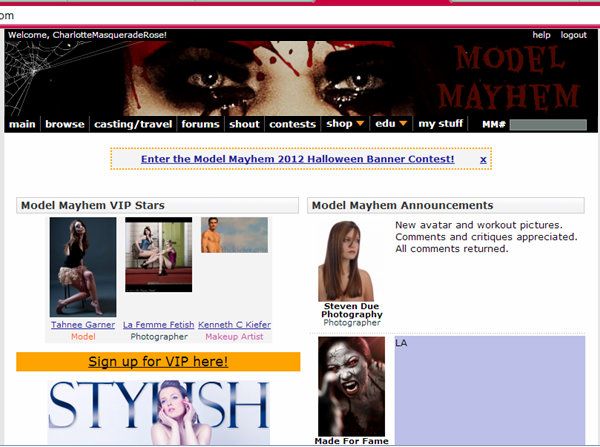600x447 pixels.
Task: Open La Femme Fetish profile link
Action: (x=158, y=325)
